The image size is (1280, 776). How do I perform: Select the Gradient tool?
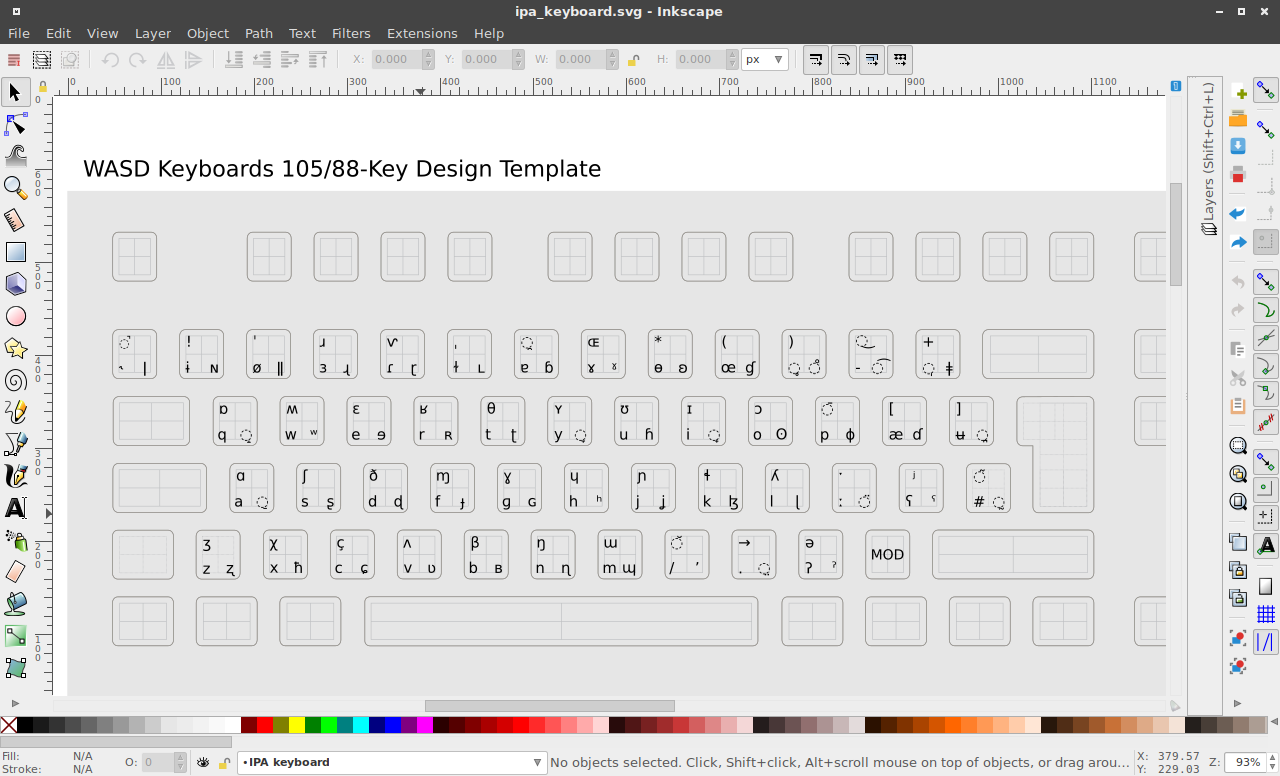click(15, 636)
